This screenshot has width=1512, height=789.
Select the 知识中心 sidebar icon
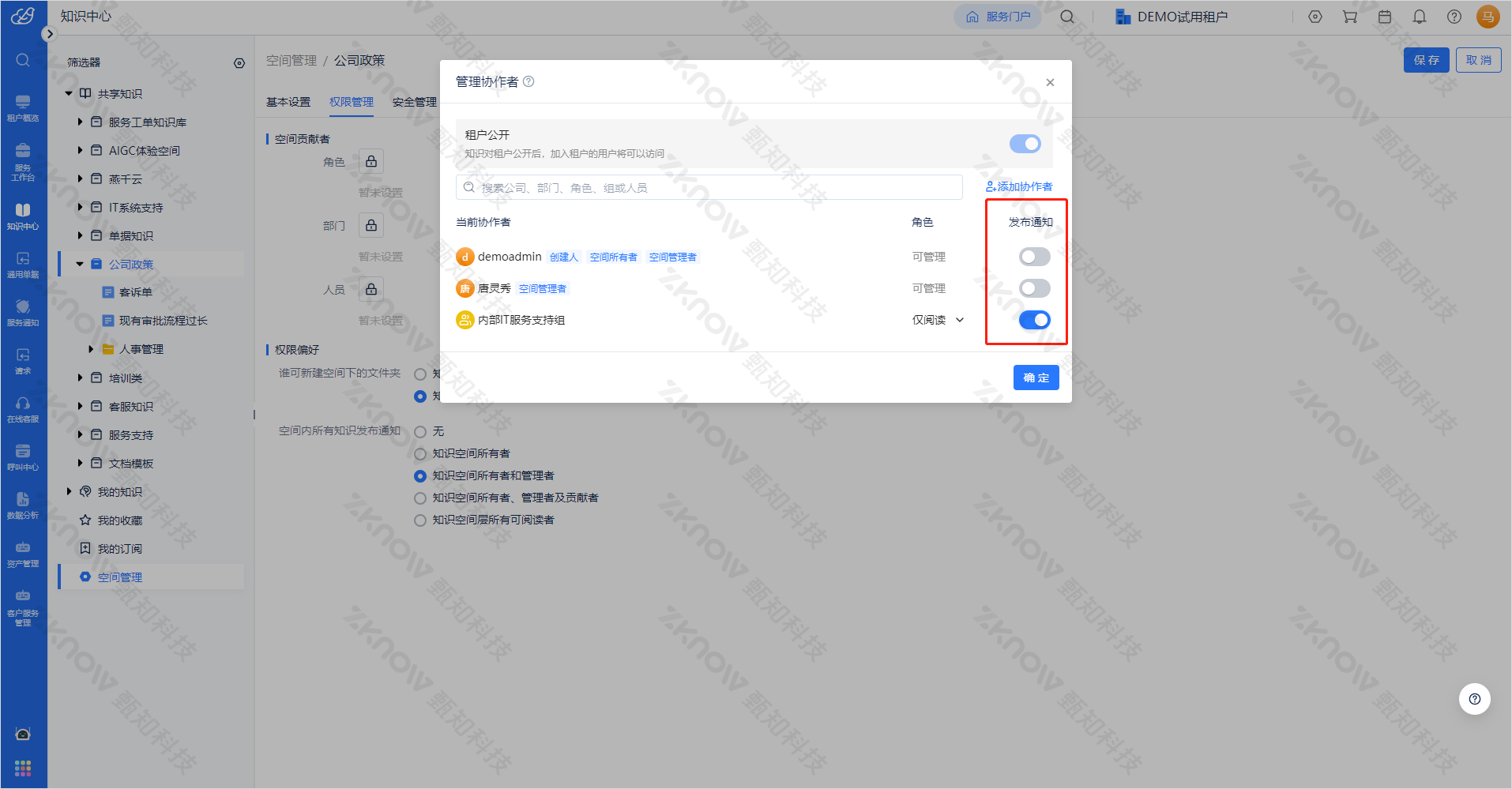point(23,216)
